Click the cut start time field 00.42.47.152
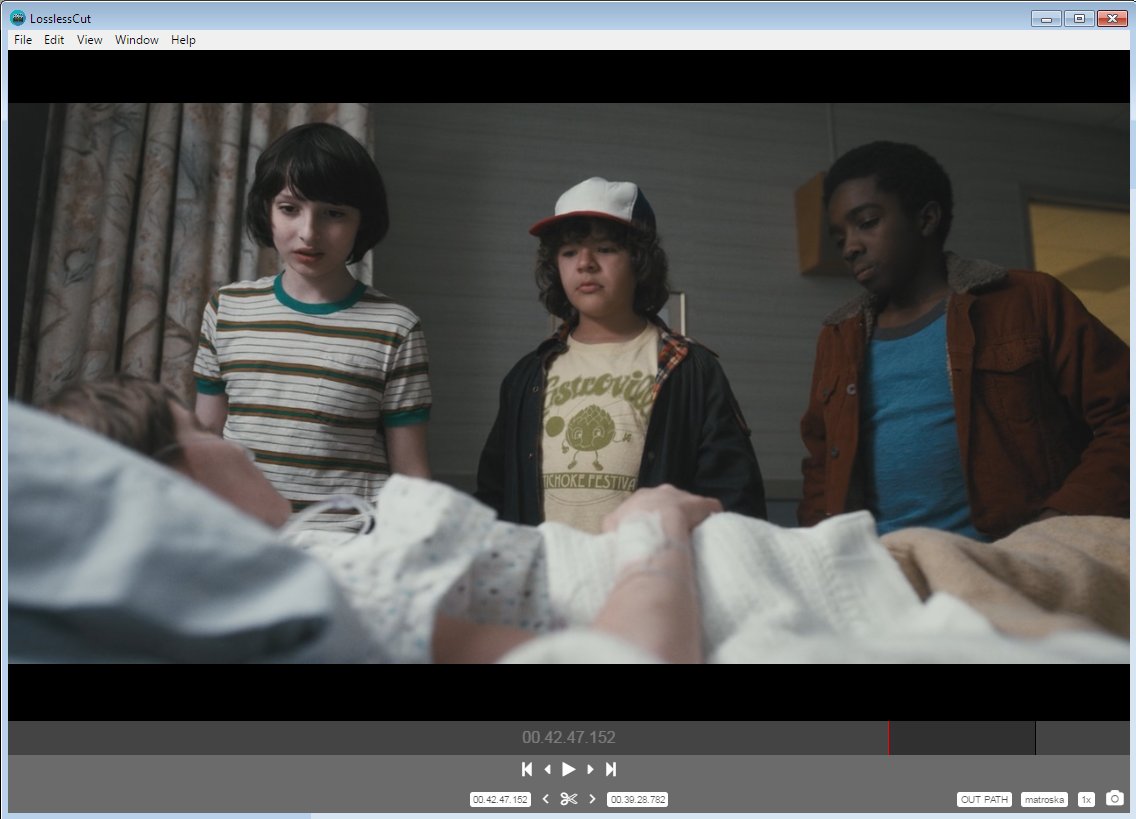Image resolution: width=1136 pixels, height=819 pixels. pyautogui.click(x=500, y=800)
